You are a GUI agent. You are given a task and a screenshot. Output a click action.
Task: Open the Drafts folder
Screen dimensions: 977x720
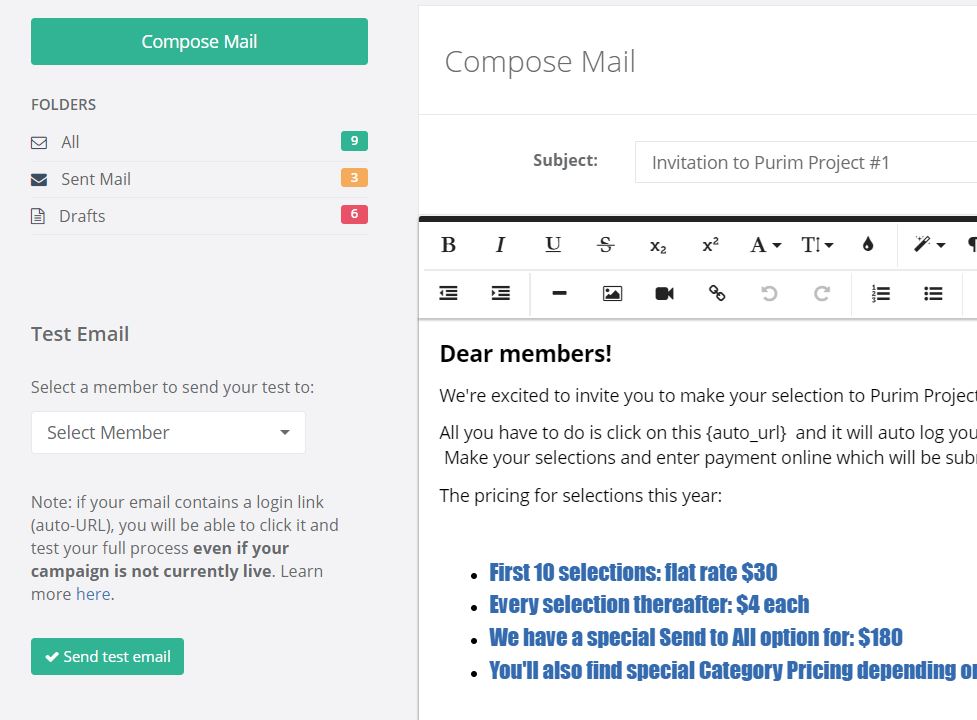pos(82,216)
